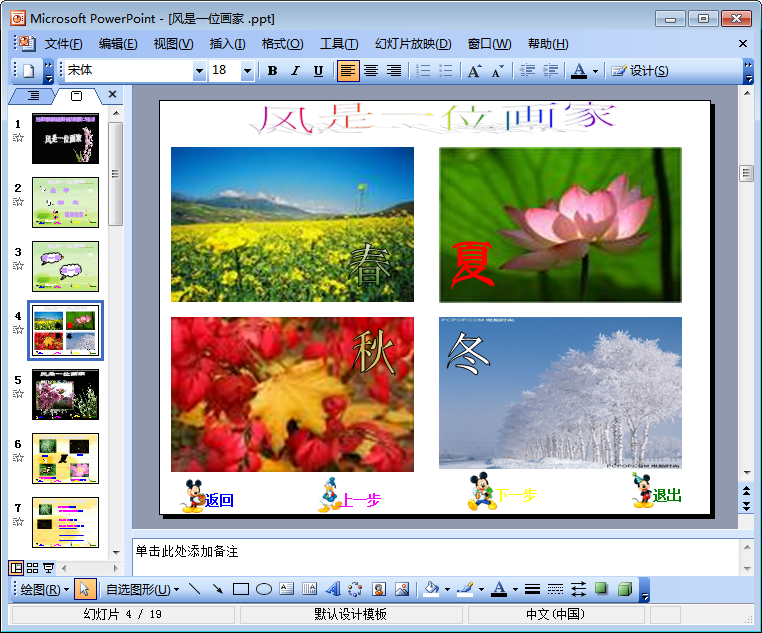This screenshot has height=633, width=762.
Task: Enable Center alignment
Action: pyautogui.click(x=371, y=71)
